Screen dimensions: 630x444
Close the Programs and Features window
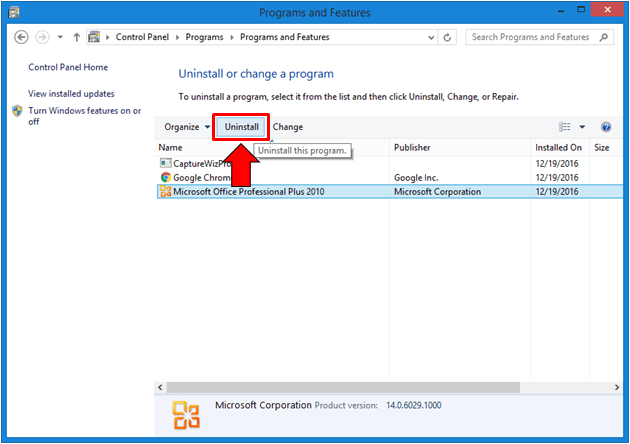tap(607, 10)
